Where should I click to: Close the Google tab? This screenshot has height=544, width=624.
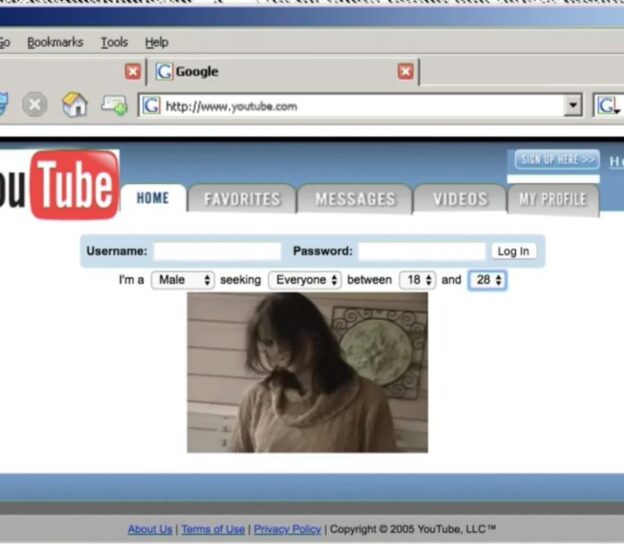coord(405,72)
